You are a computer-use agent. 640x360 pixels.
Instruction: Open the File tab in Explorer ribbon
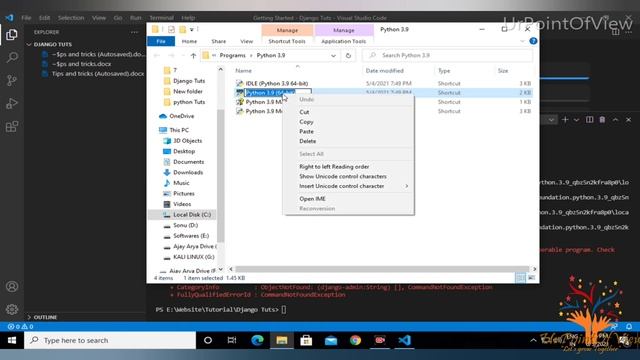pos(161,41)
